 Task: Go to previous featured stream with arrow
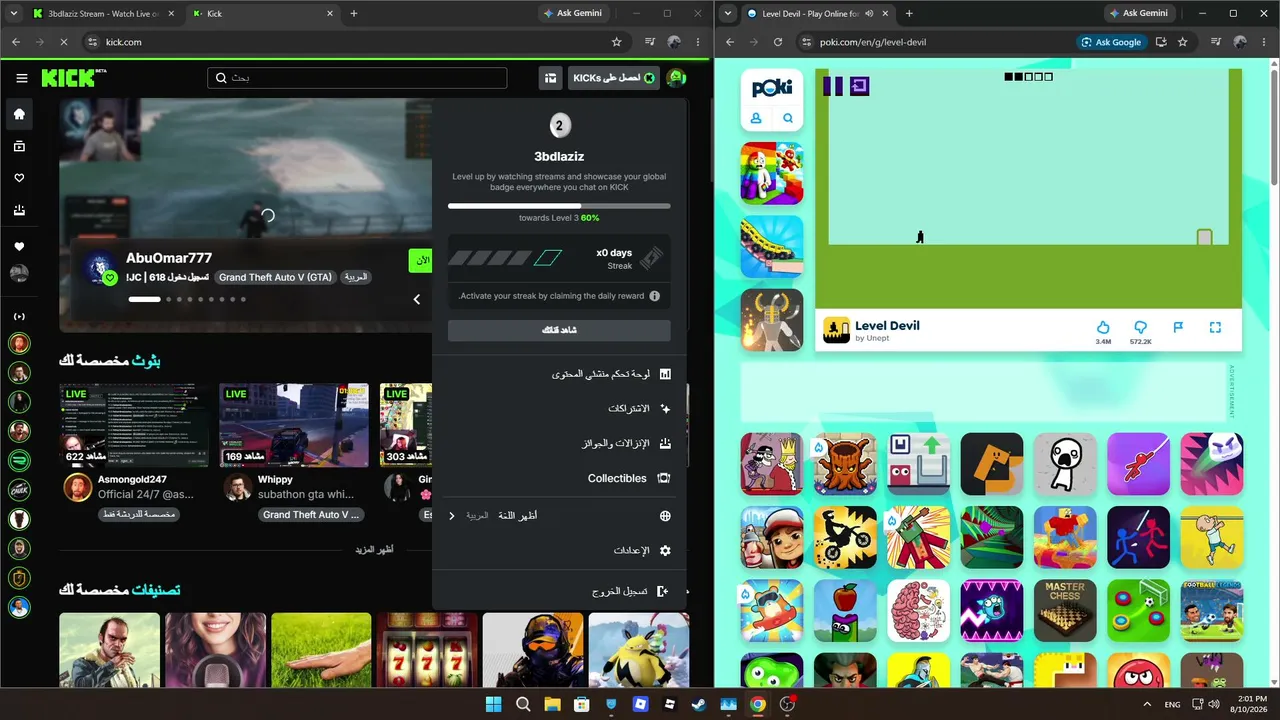[417, 299]
